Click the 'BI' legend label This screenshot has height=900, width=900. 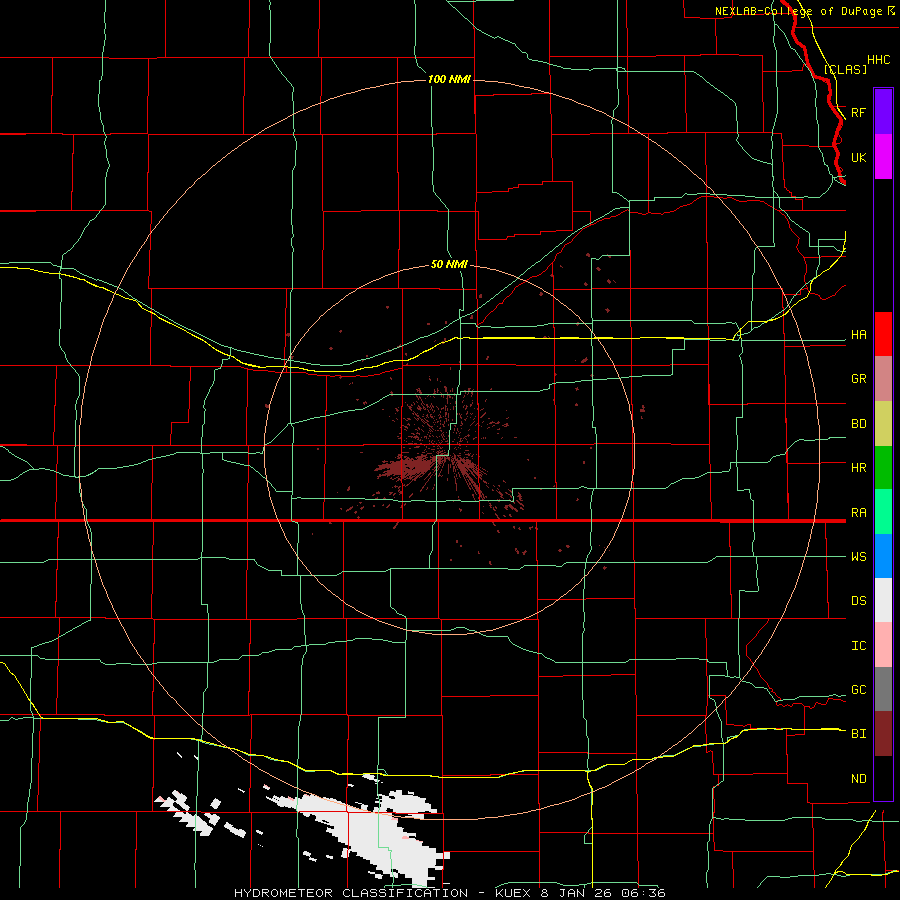(858, 734)
